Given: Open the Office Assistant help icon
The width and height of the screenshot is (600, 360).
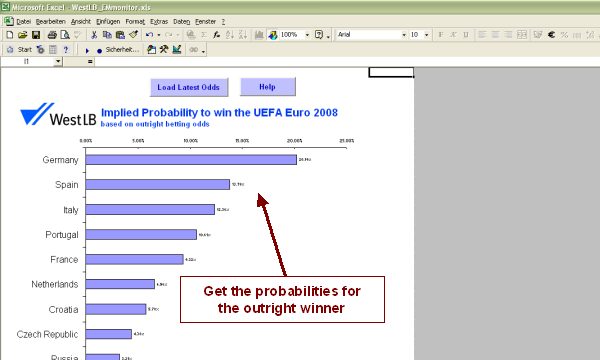Looking at the screenshot, I should point(319,35).
